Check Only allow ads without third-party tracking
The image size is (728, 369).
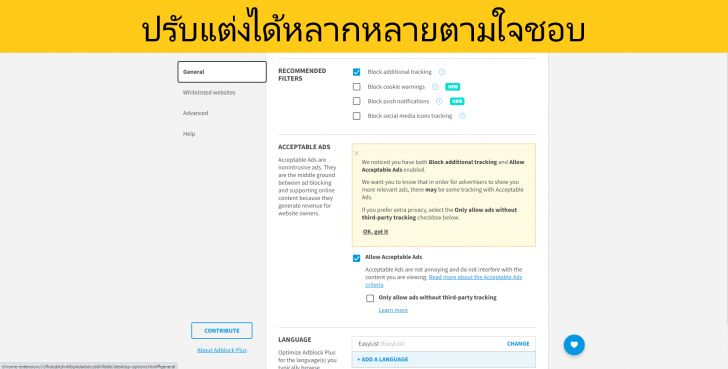[370, 298]
